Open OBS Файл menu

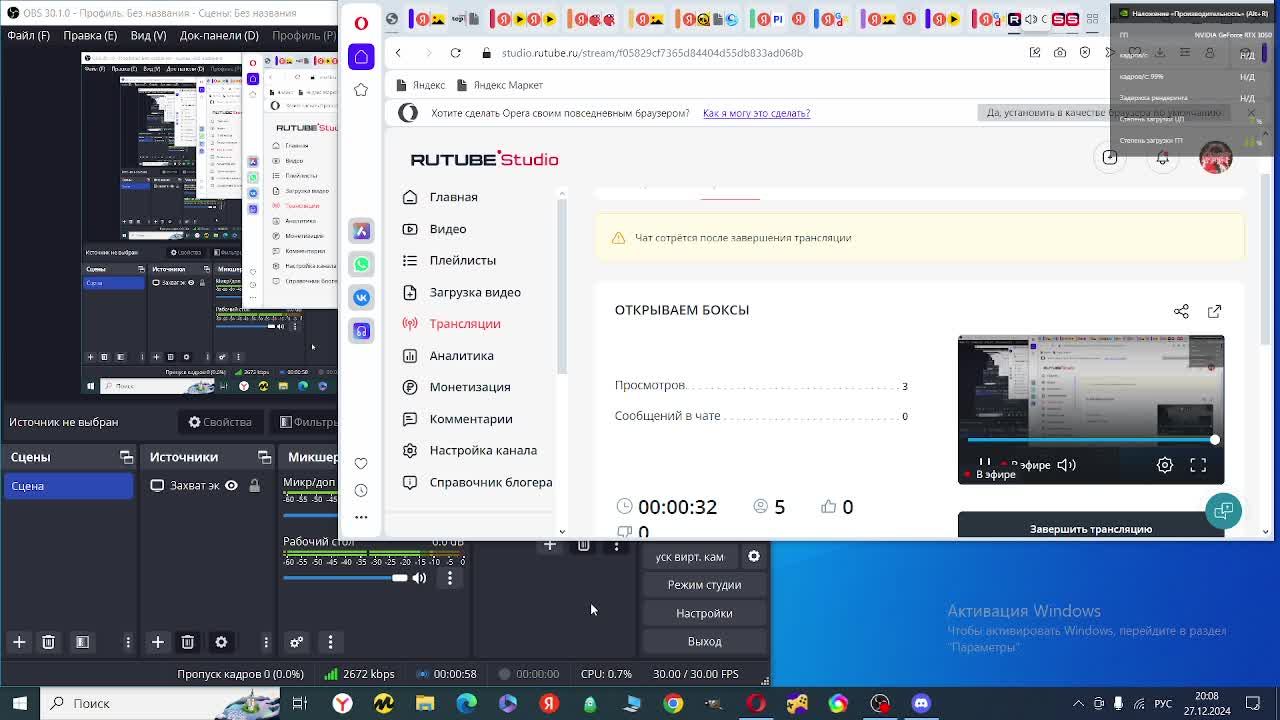[28, 35]
